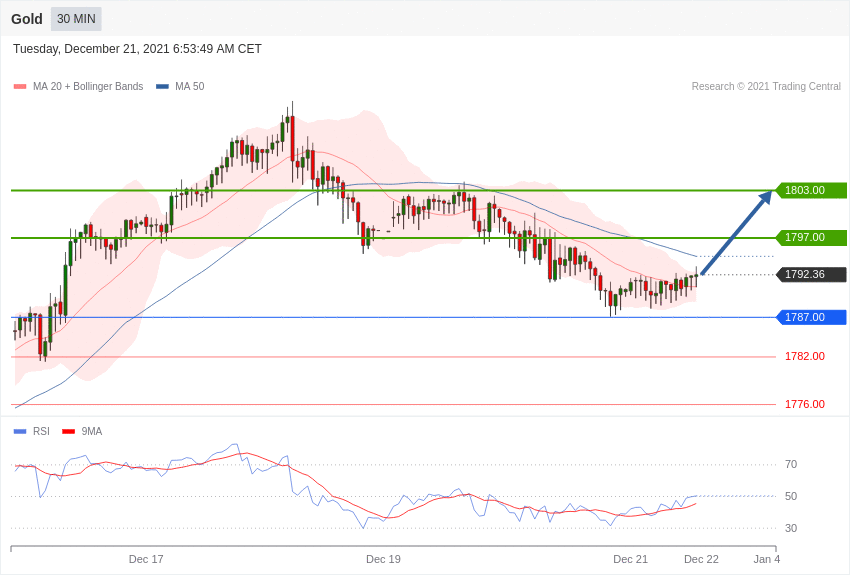The image size is (850, 576).
Task: Click the '9MA' indicator legend label
Action: click(92, 431)
